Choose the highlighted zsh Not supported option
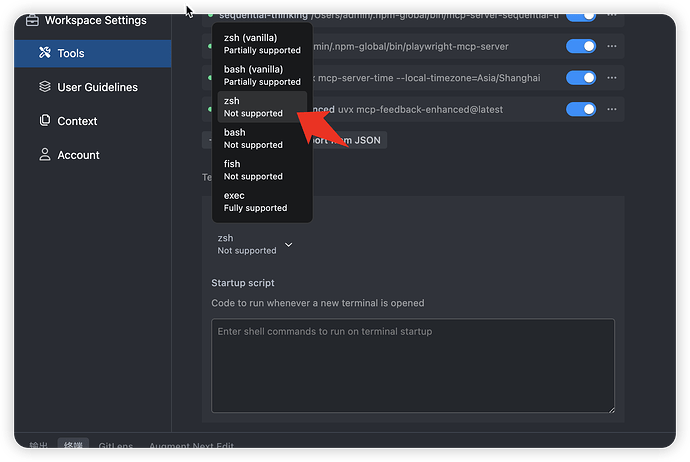 point(262,107)
